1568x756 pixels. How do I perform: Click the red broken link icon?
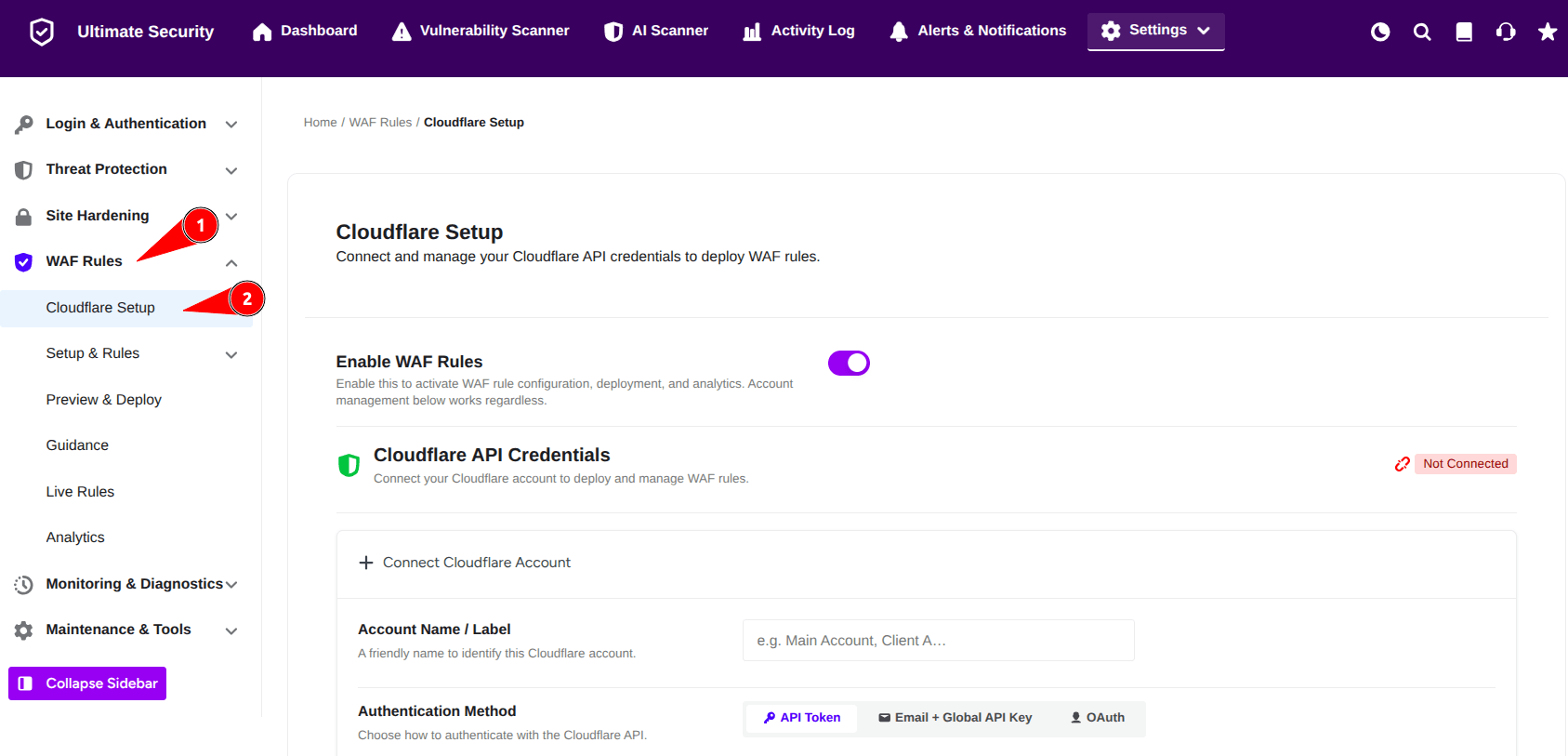1403,464
